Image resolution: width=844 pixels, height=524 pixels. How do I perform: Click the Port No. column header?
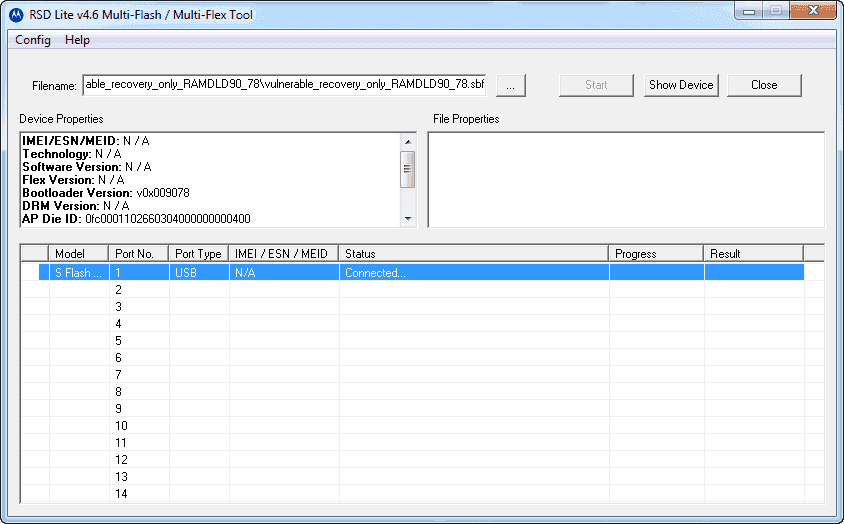click(139, 254)
